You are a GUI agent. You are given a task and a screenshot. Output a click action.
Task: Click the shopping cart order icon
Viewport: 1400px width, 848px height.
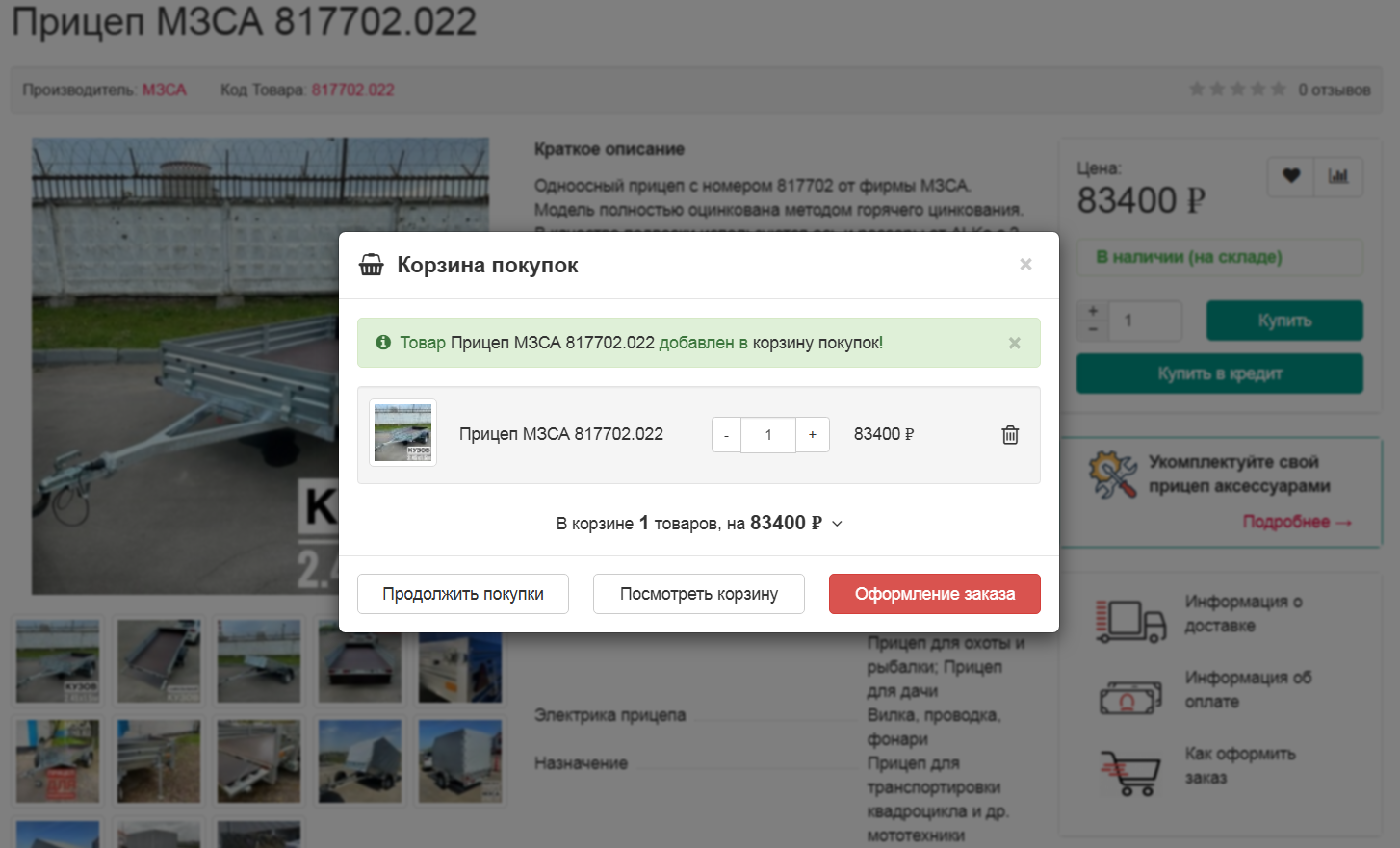[x=1129, y=773]
